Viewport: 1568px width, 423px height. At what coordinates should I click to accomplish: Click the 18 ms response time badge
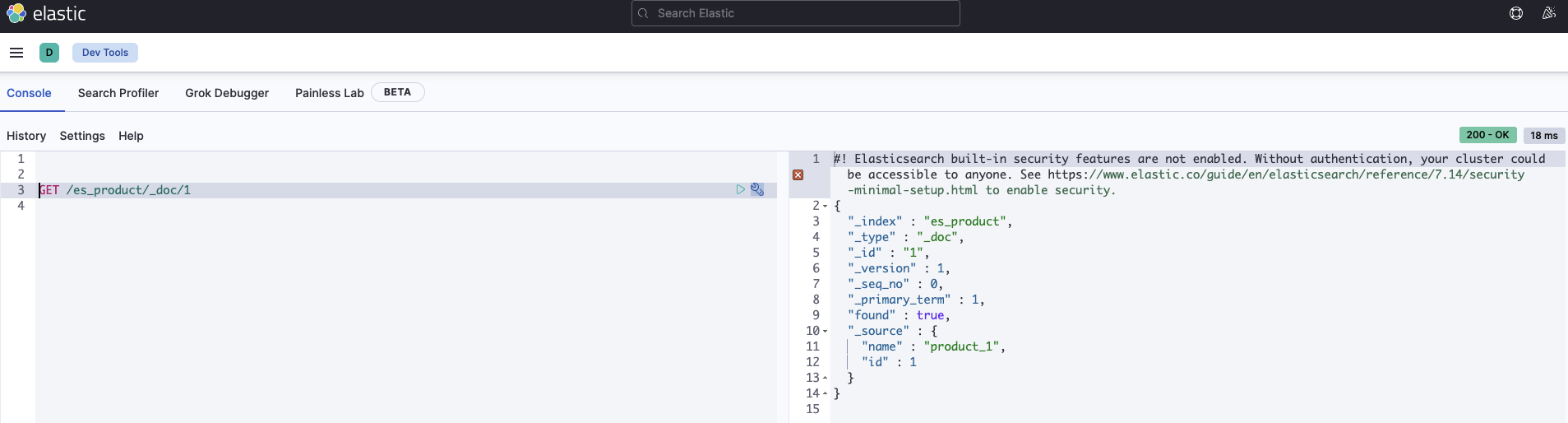pos(1544,136)
